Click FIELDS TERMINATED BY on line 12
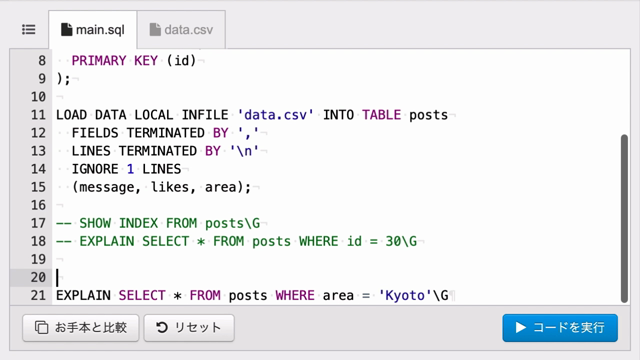The image size is (640, 360). click(x=150, y=133)
